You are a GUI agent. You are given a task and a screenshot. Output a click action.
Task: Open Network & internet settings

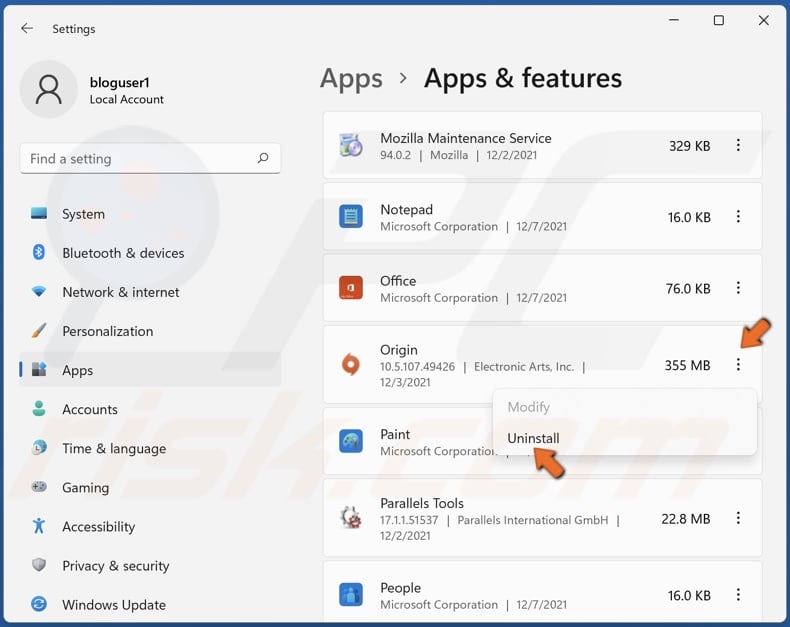pyautogui.click(x=150, y=292)
